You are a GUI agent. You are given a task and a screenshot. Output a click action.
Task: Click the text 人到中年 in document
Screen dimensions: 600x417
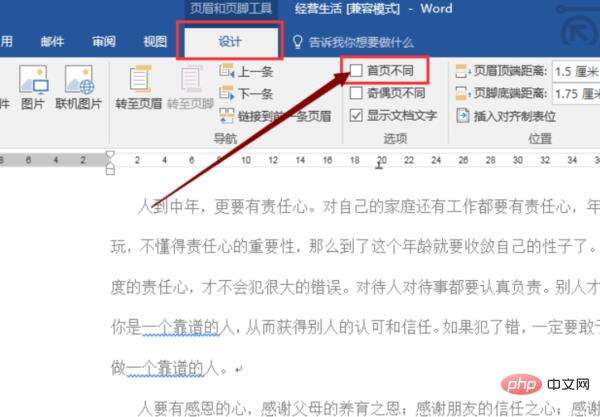tap(168, 207)
